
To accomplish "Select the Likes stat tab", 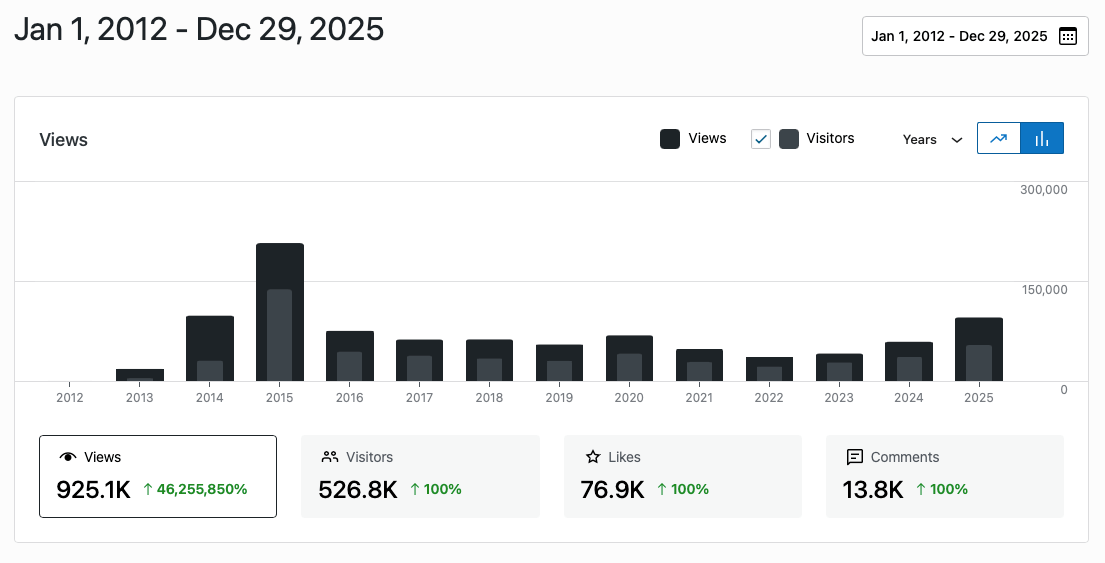I will tap(682, 476).
